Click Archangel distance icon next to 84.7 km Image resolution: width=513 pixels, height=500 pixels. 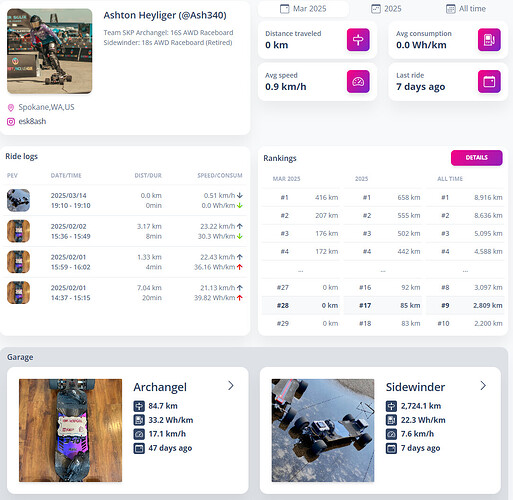click(139, 406)
